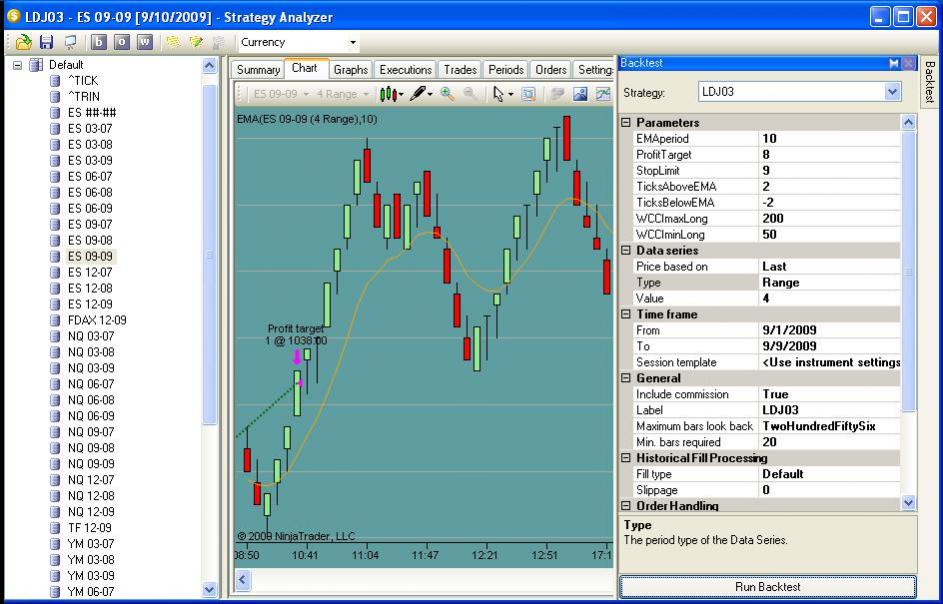Select YM 03-09 instrument
Screen dimensions: 943x604
click(90, 576)
